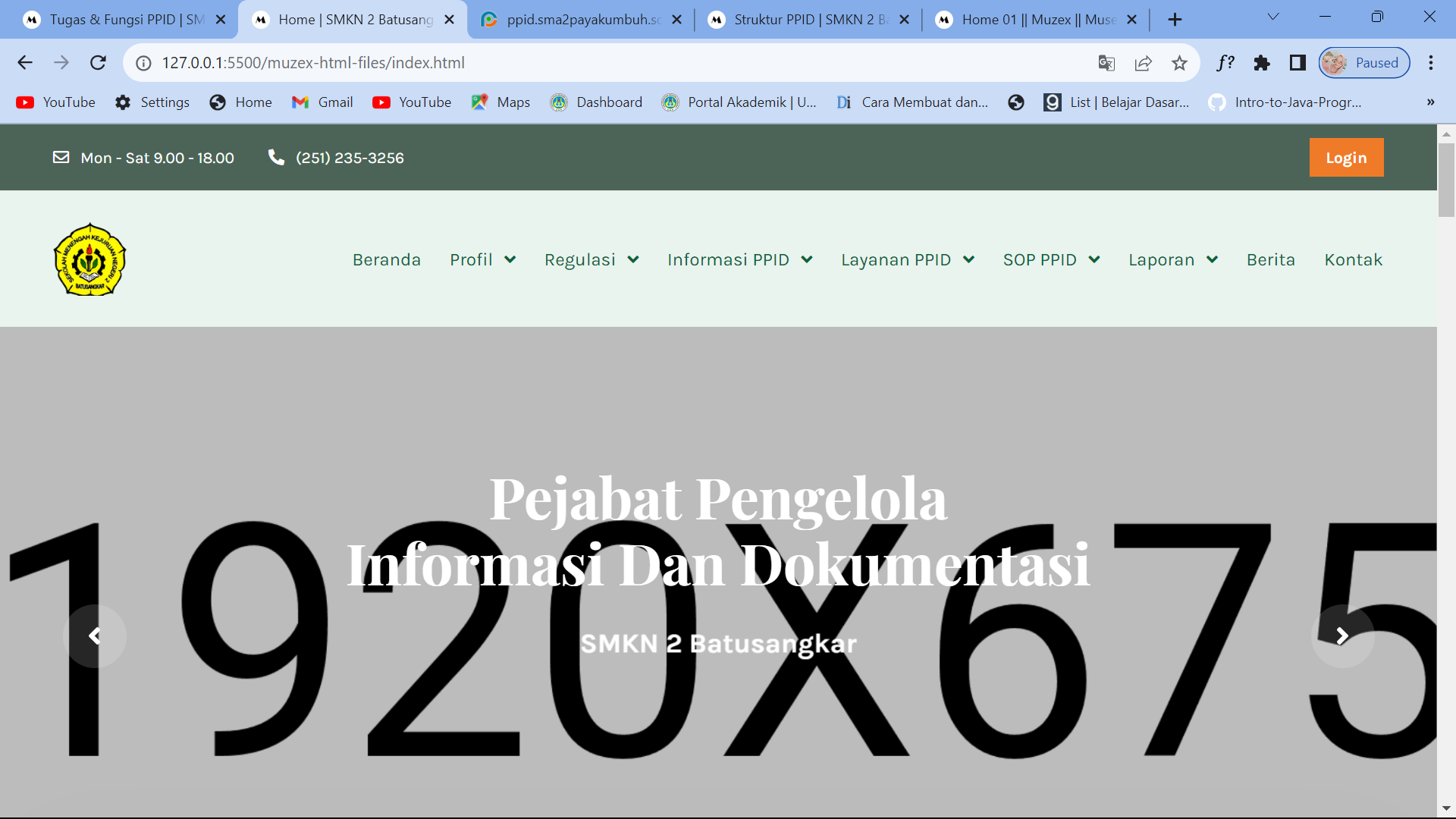Open the first YouTube bookmark
The width and height of the screenshot is (1456, 819).
click(55, 102)
